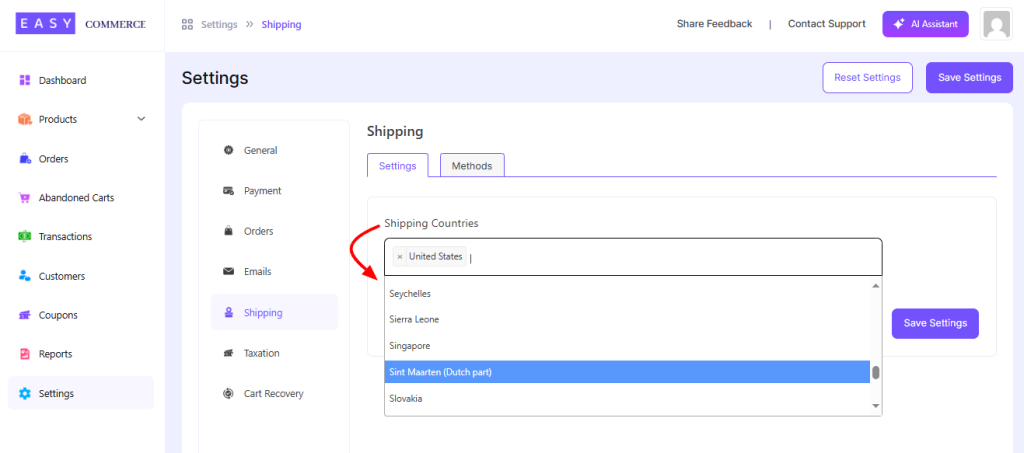Open the Dashboard sidebar icon
The width and height of the screenshot is (1024, 453).
coord(25,80)
